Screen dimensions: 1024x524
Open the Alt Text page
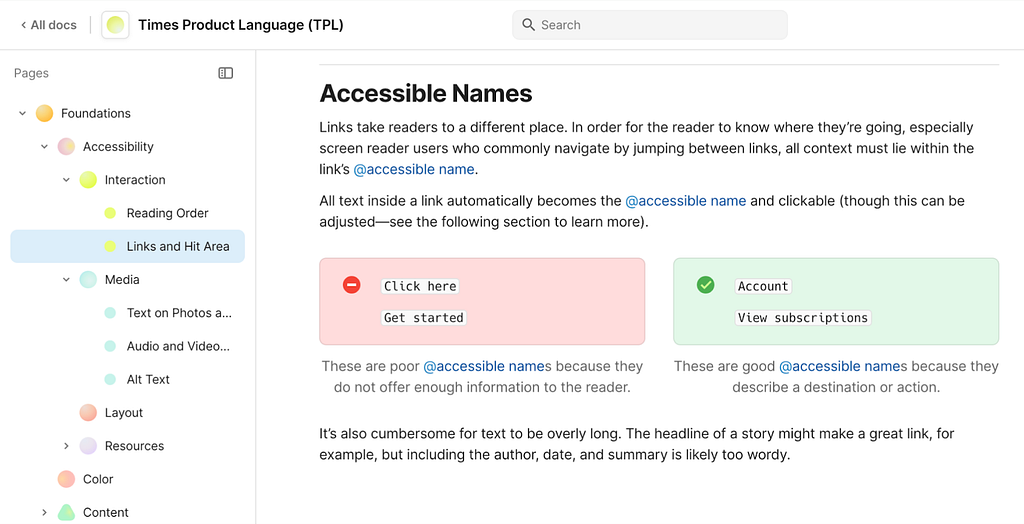148,379
